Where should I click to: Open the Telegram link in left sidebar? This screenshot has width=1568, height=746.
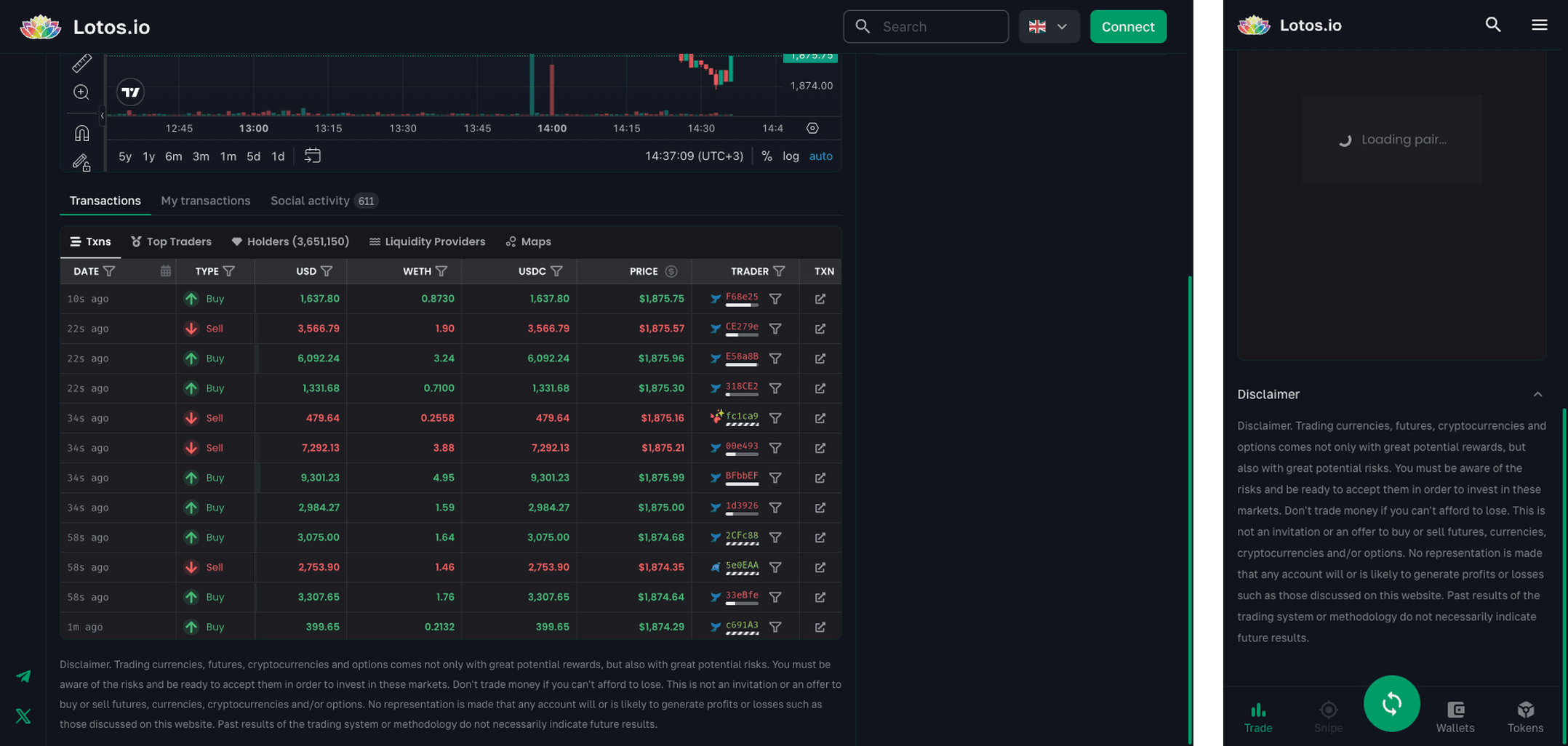(x=23, y=676)
